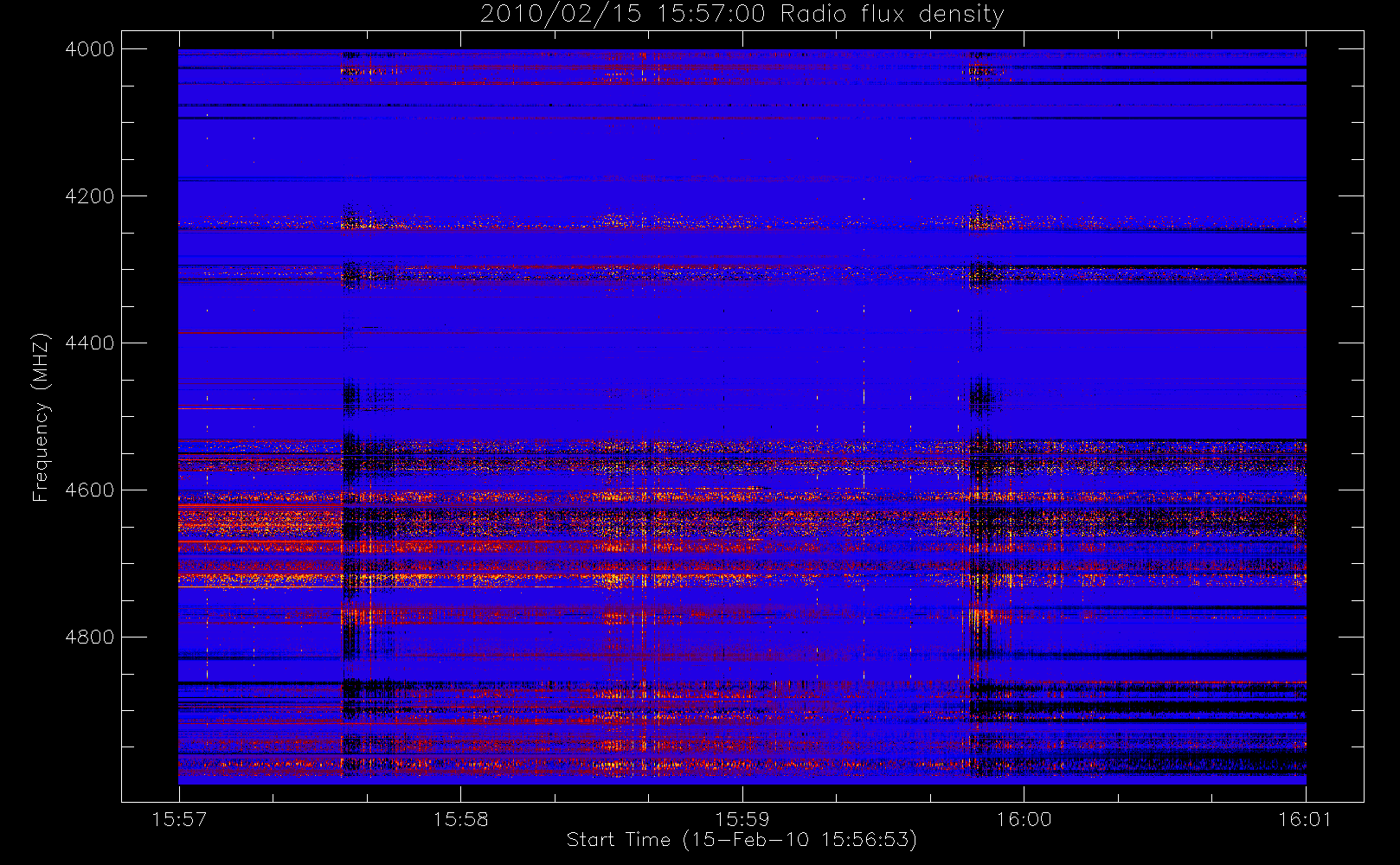
Task: Select the 4600 frequency tick label
Action: pos(90,490)
